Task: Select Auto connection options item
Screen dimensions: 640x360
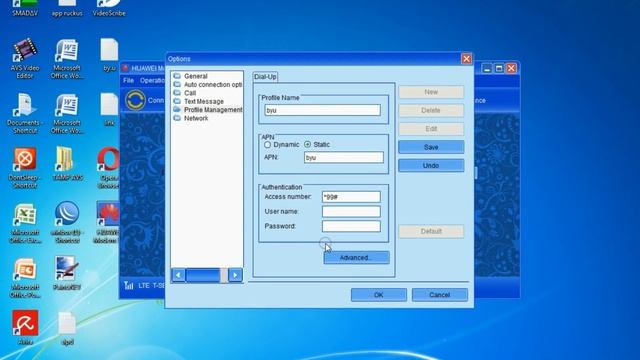Action: [x=207, y=84]
